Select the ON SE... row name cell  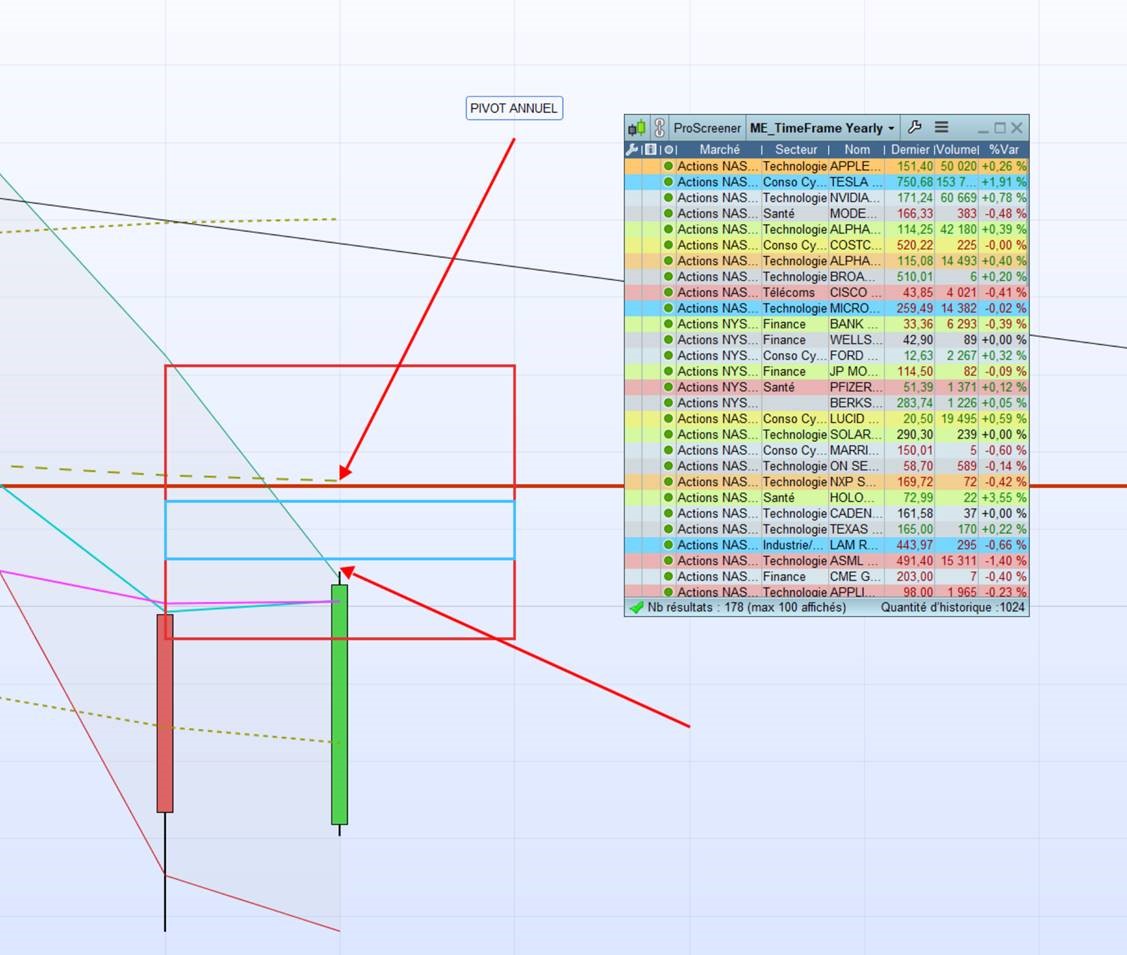(855, 466)
